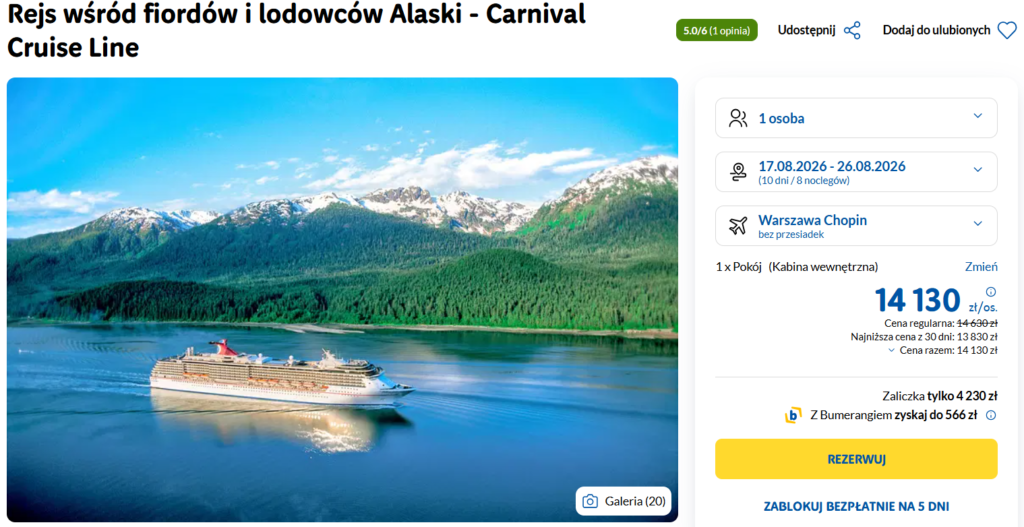Click the airplane icon beside Warszawa Chopin
This screenshot has width=1024, height=527.
point(738,226)
